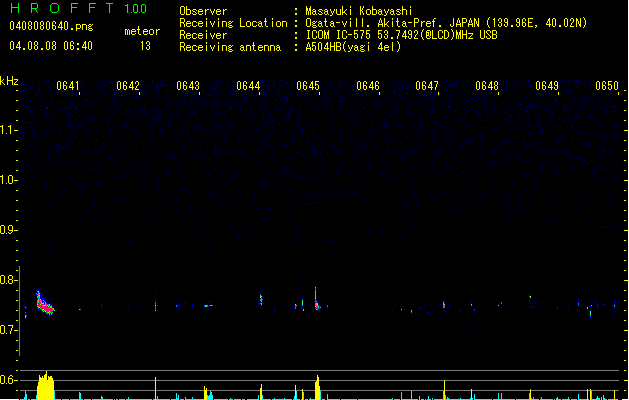Screen dimensions: 629x400
Task: Click the 'Receiving antenna' label
Action: 230,47
